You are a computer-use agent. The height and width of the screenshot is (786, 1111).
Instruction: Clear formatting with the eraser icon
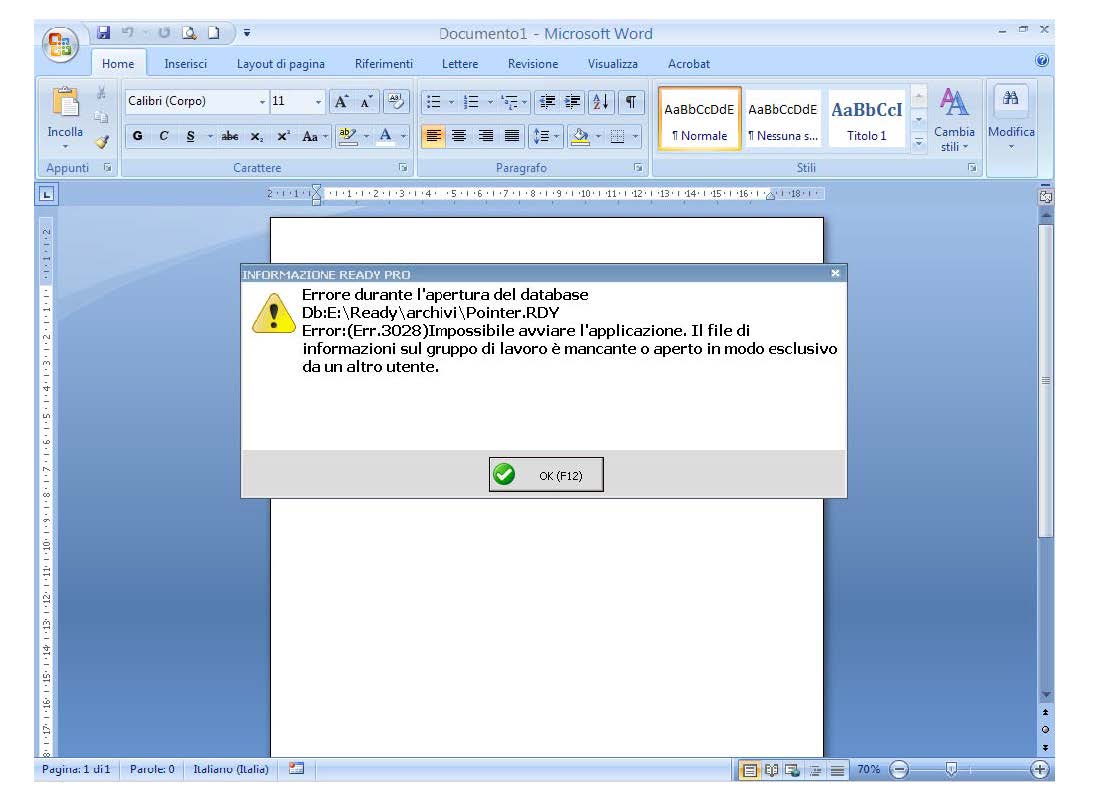(396, 101)
